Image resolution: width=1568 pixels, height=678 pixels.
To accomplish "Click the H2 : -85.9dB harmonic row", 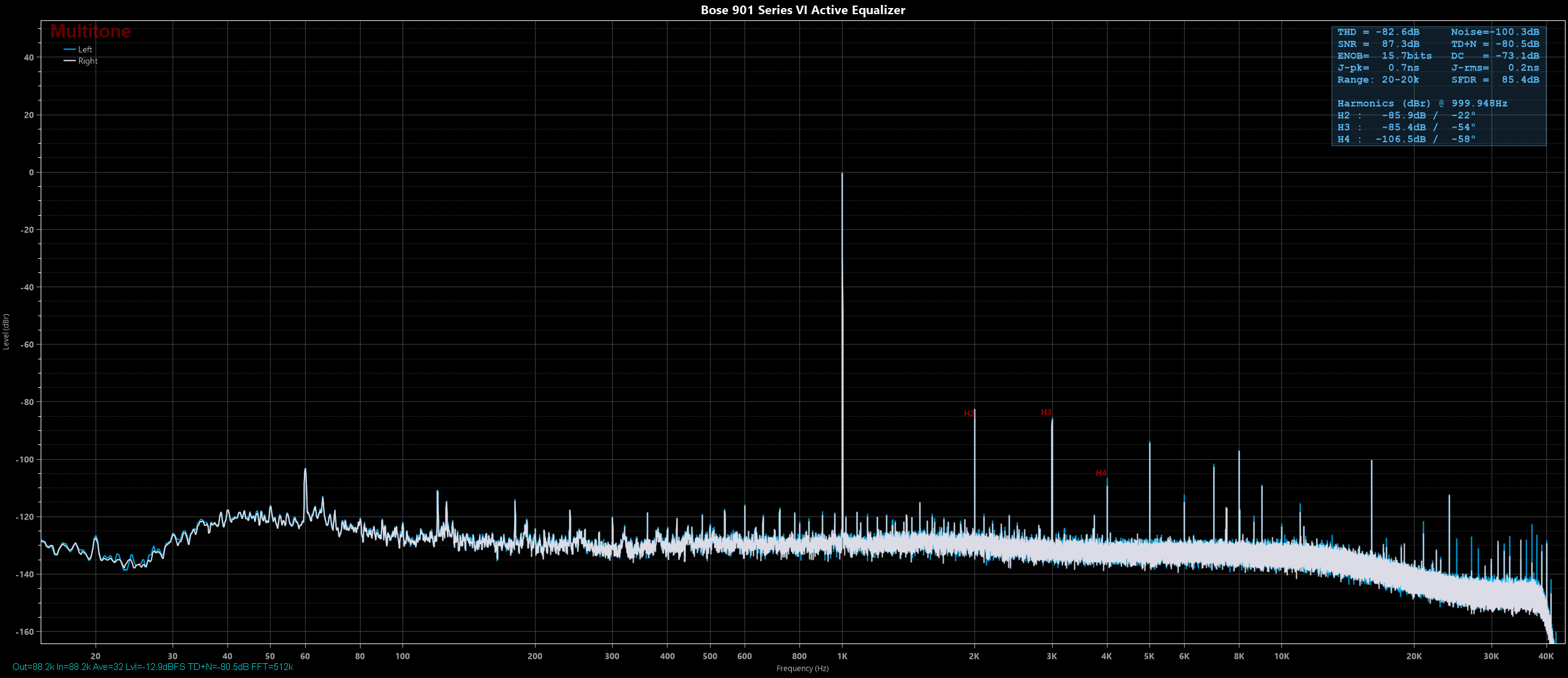I will pos(1406,116).
